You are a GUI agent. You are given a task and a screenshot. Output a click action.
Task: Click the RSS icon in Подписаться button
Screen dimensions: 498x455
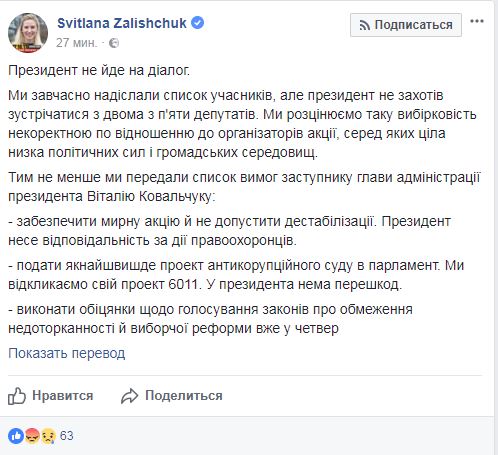coord(365,25)
